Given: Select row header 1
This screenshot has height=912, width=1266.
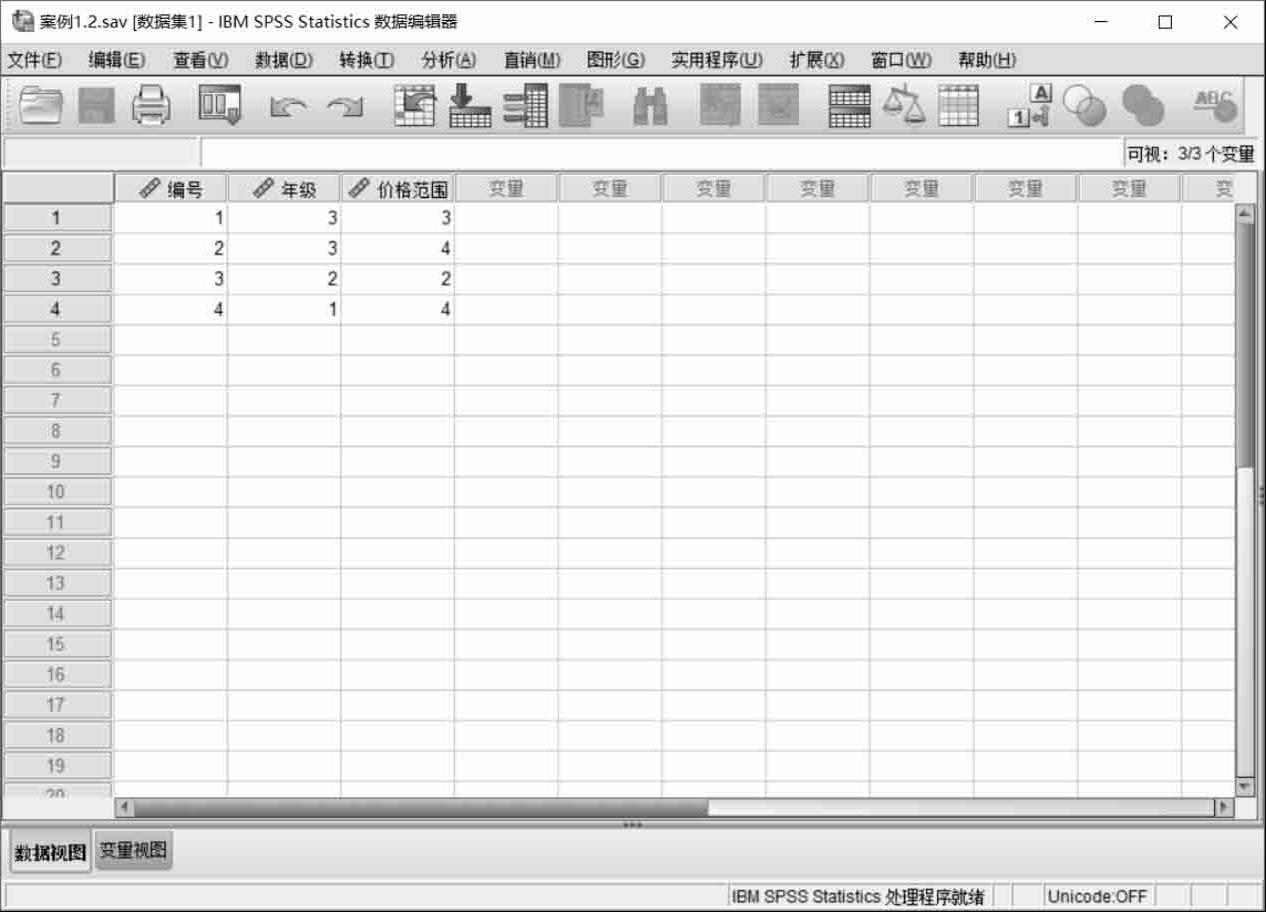Looking at the screenshot, I should pos(56,218).
